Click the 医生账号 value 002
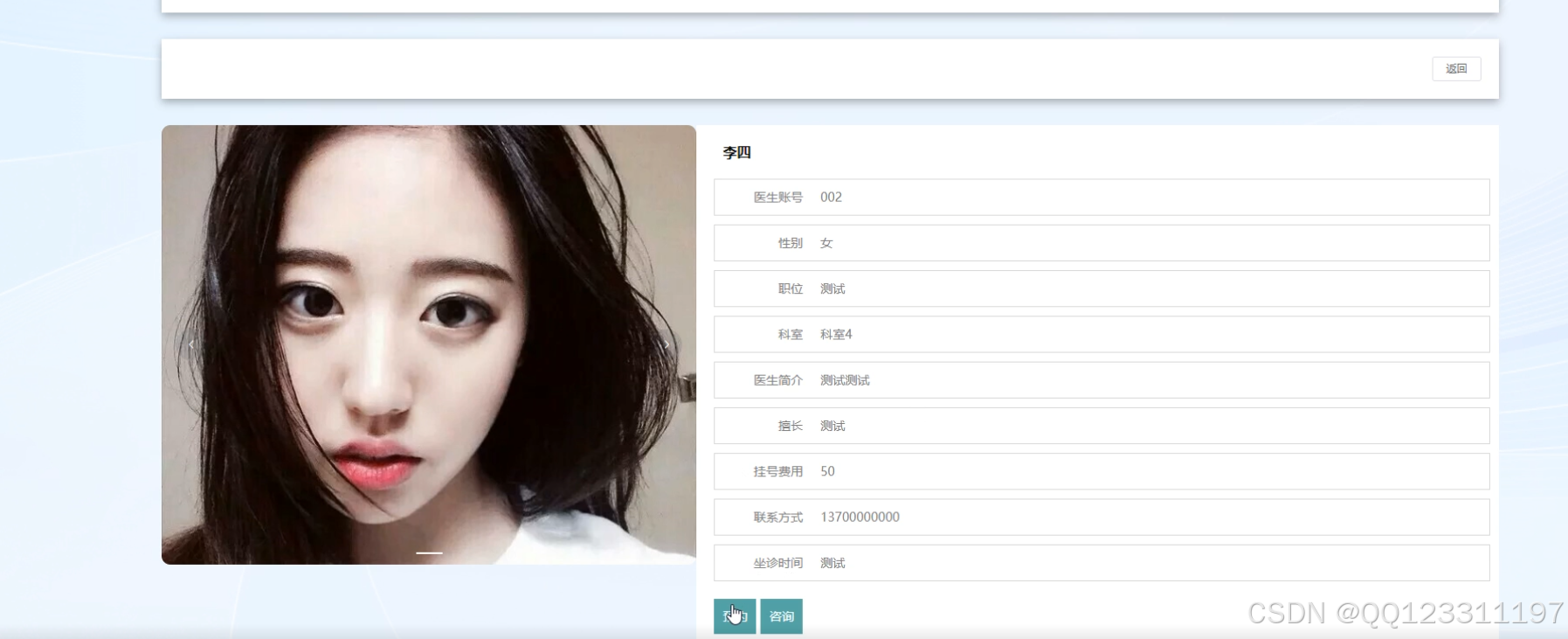1568x639 pixels. 831,198
